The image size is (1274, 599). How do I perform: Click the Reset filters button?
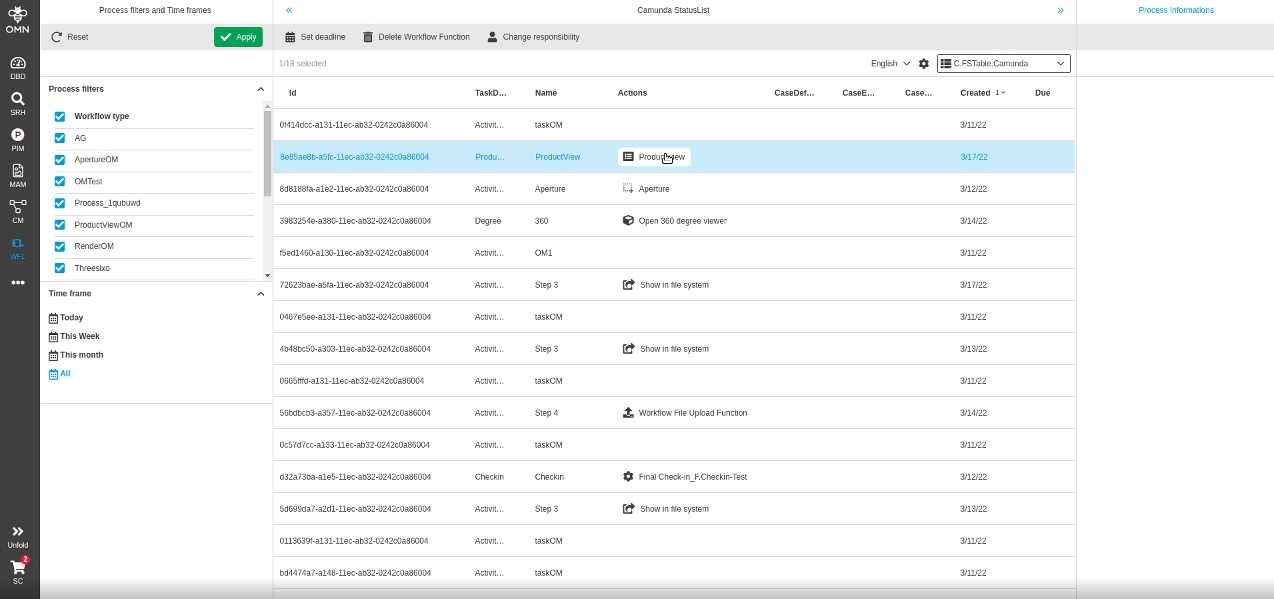click(x=70, y=37)
